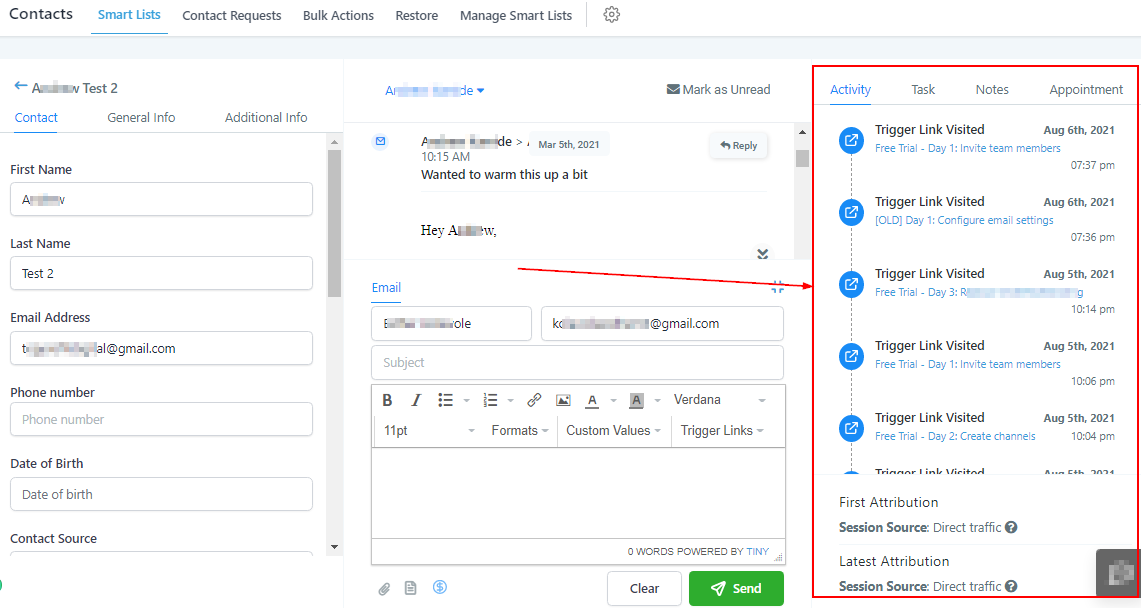Attach a file with the paperclip icon

384,588
